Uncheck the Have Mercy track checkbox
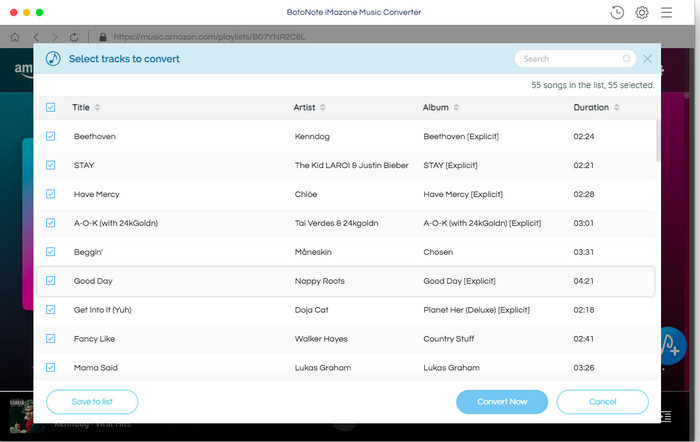Viewport: 700px width, 442px height. 50,194
